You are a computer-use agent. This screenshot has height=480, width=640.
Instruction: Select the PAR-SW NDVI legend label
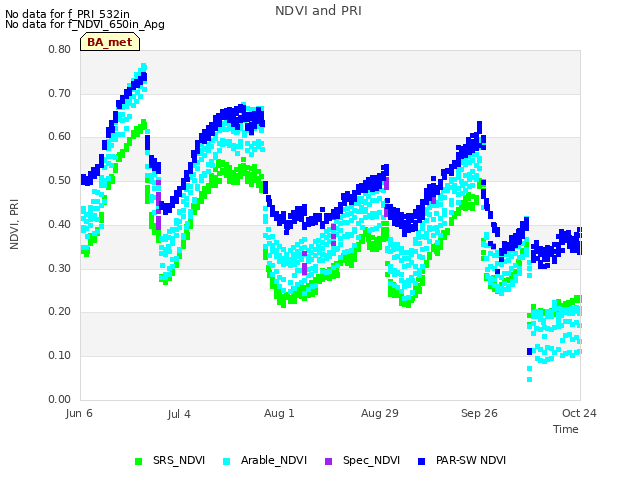coord(471,460)
